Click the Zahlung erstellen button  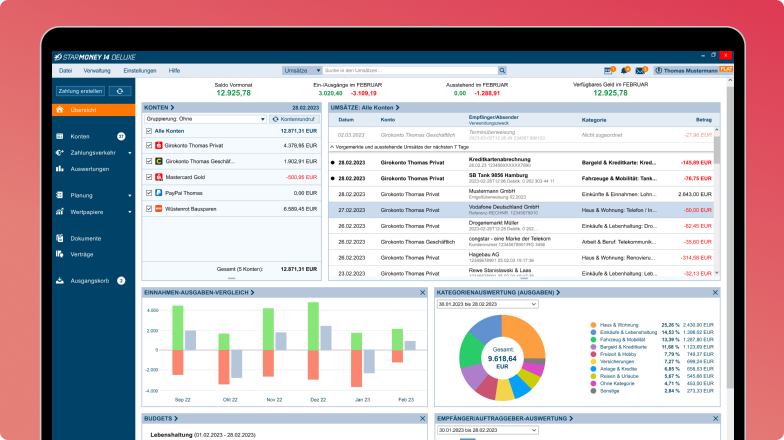click(79, 90)
